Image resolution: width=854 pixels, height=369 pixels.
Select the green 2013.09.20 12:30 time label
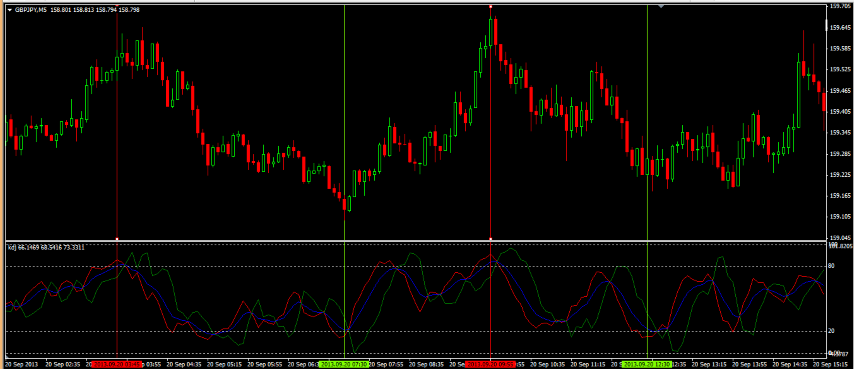click(647, 364)
